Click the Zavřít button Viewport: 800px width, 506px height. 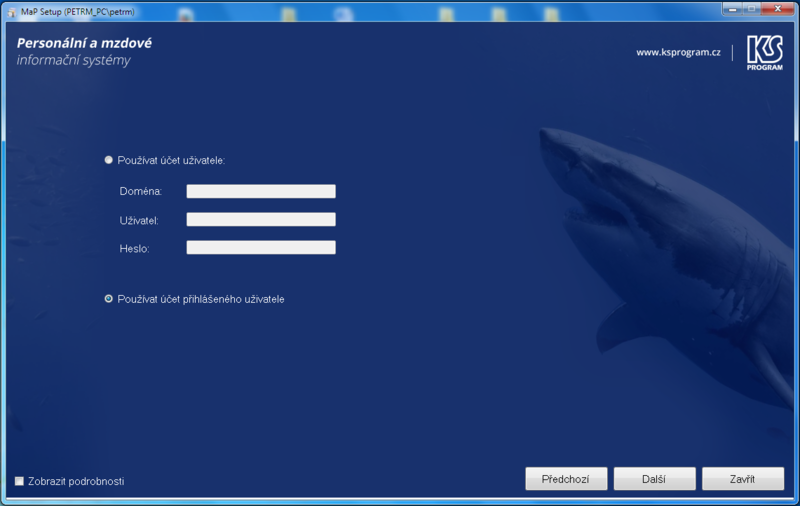tap(742, 479)
